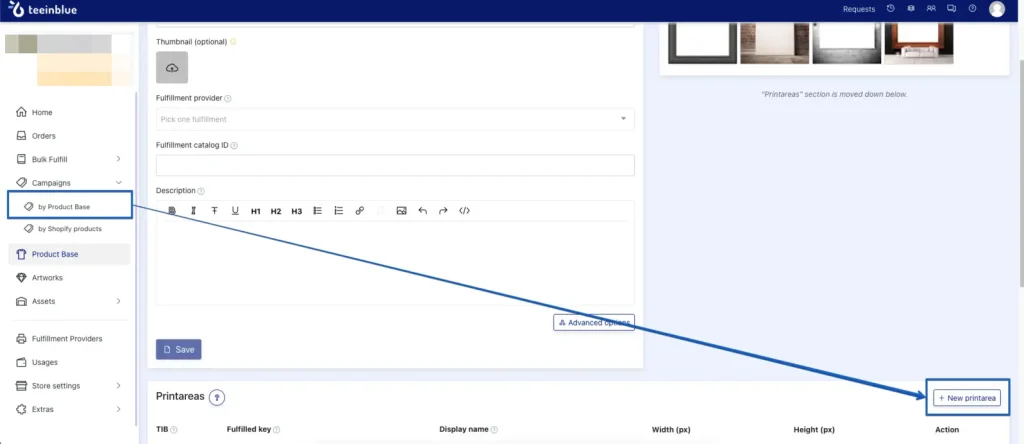Toggle italic formatting in description editor

193,211
